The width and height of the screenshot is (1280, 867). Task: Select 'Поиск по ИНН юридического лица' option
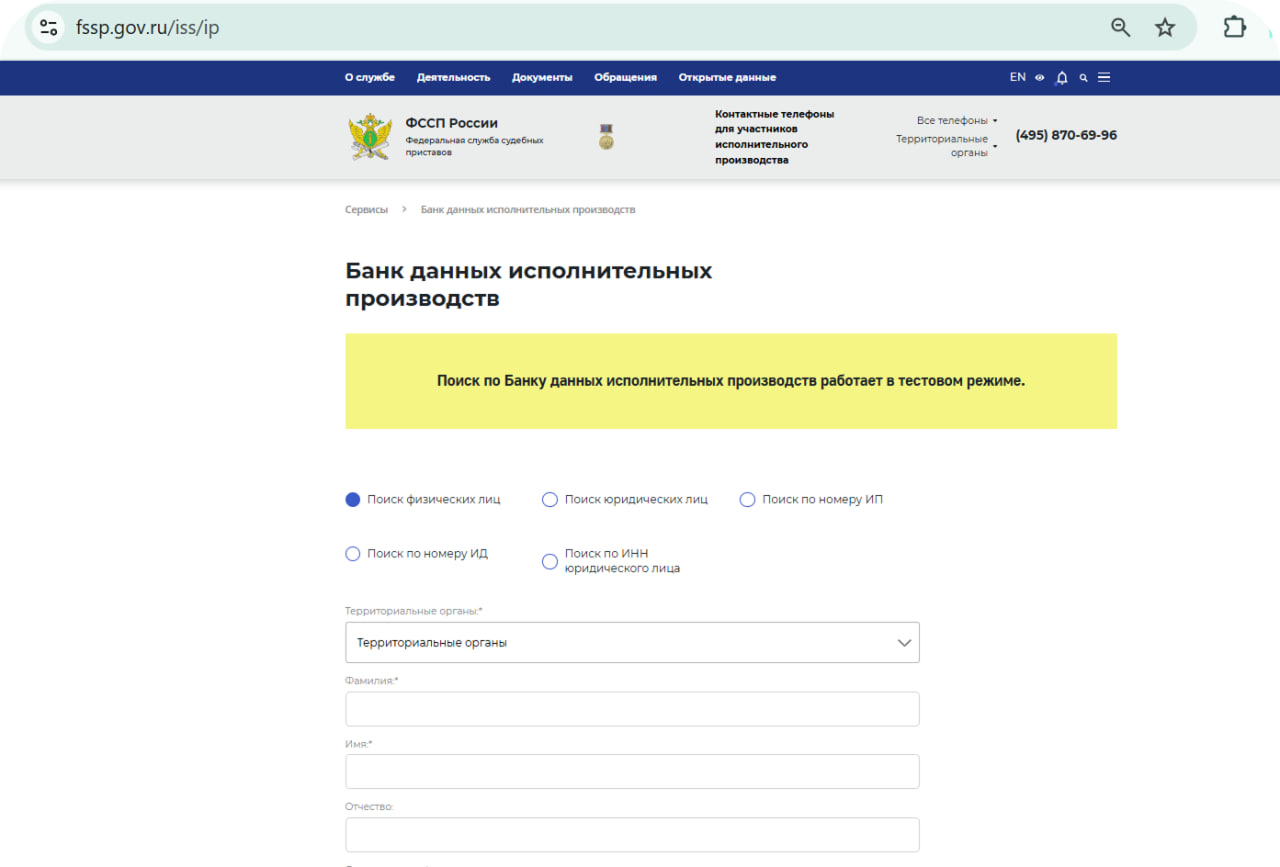550,562
